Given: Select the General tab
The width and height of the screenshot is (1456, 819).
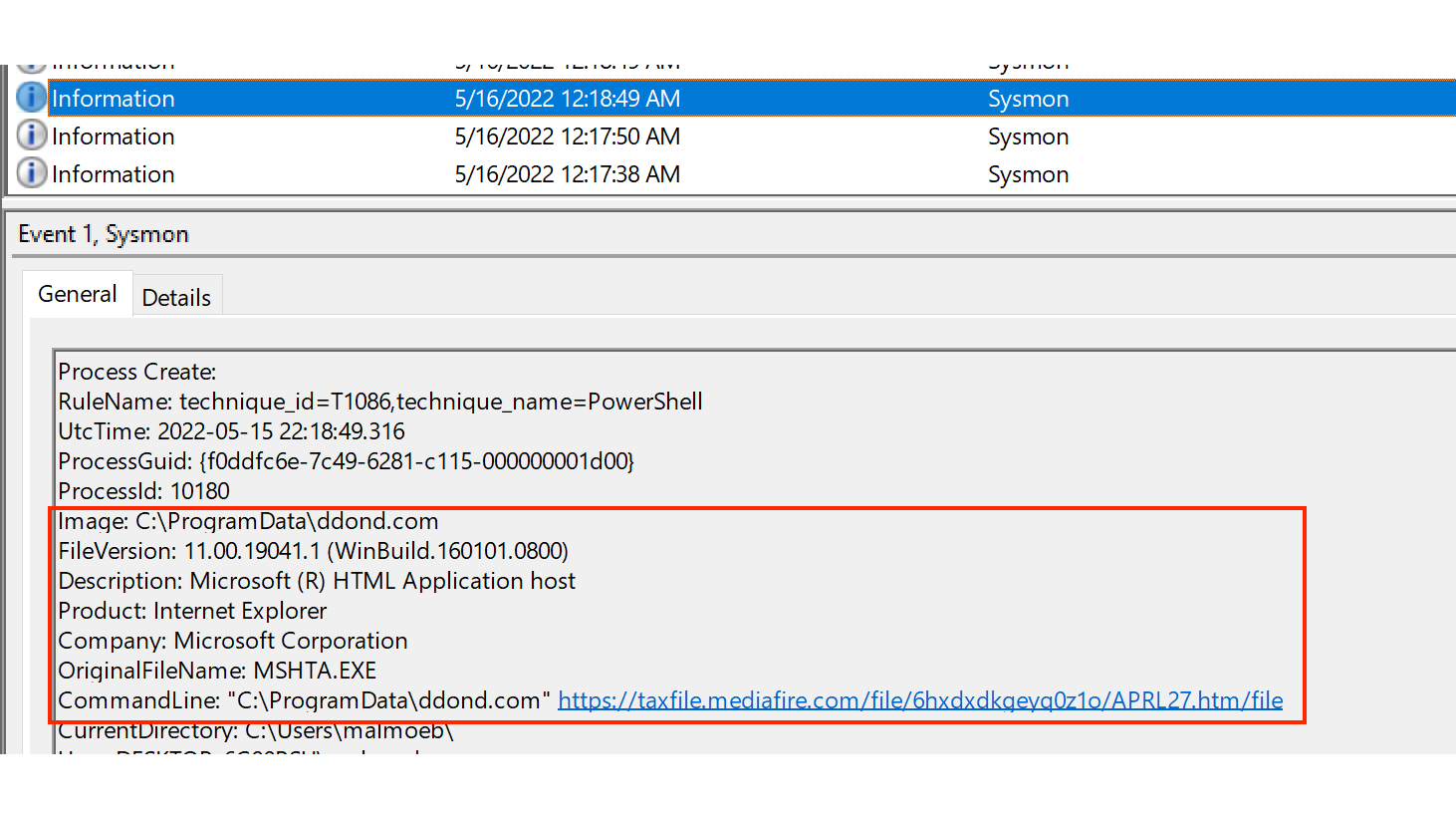Looking at the screenshot, I should tap(77, 293).
